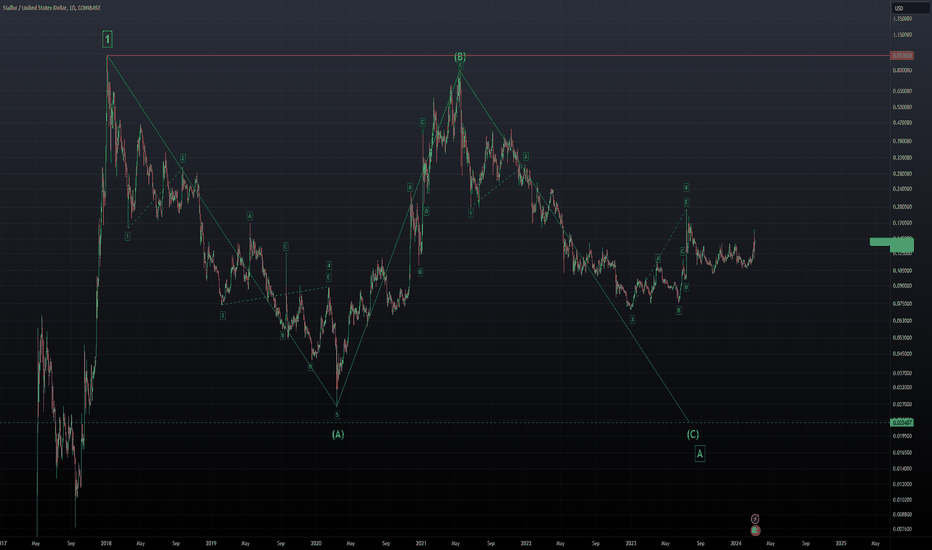Click the 2025 label on the time axis
This screenshot has height=550, width=932.
[x=841, y=543]
